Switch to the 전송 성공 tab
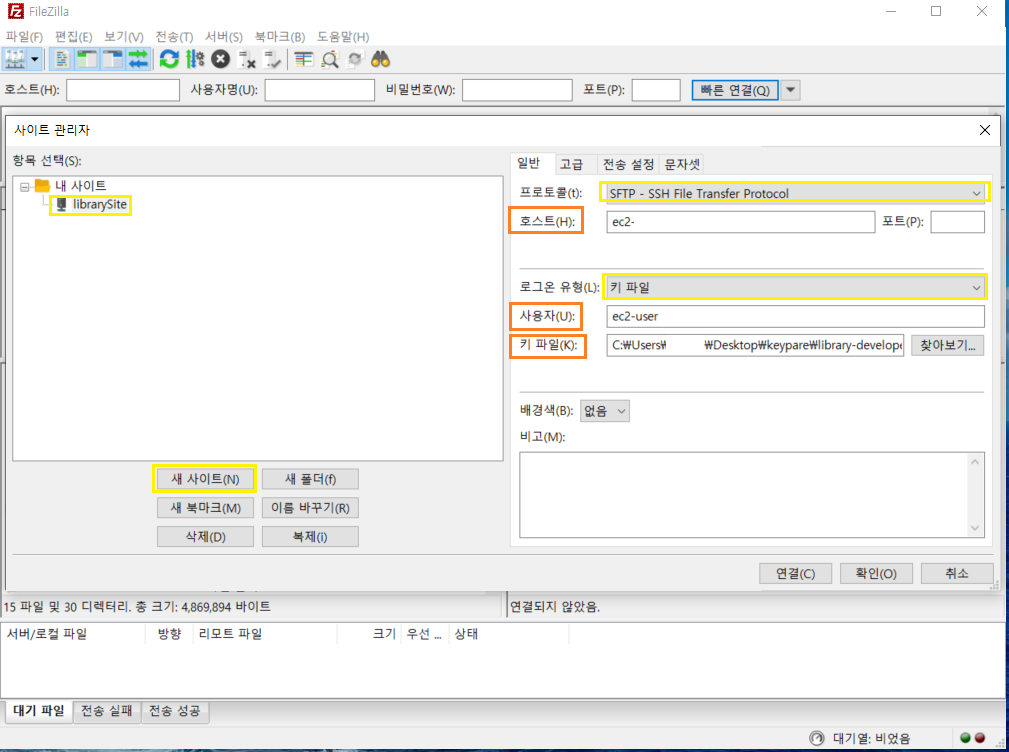 coord(175,711)
